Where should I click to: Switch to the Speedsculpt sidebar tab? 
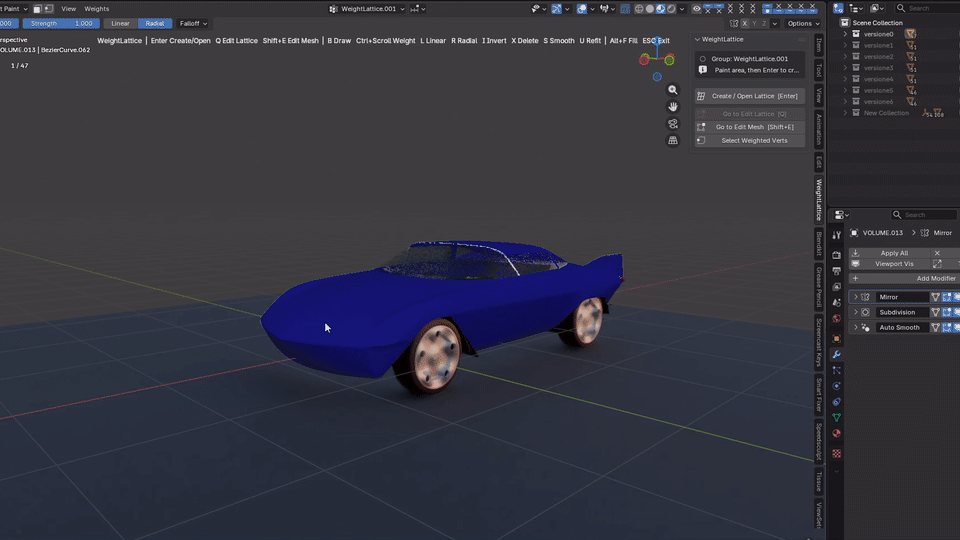(x=819, y=441)
